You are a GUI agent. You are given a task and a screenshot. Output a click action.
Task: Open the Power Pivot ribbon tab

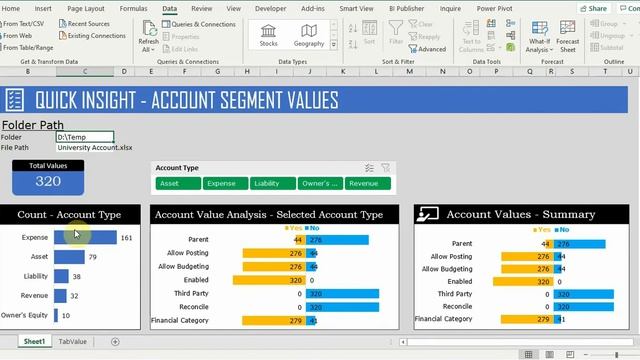tap(494, 8)
